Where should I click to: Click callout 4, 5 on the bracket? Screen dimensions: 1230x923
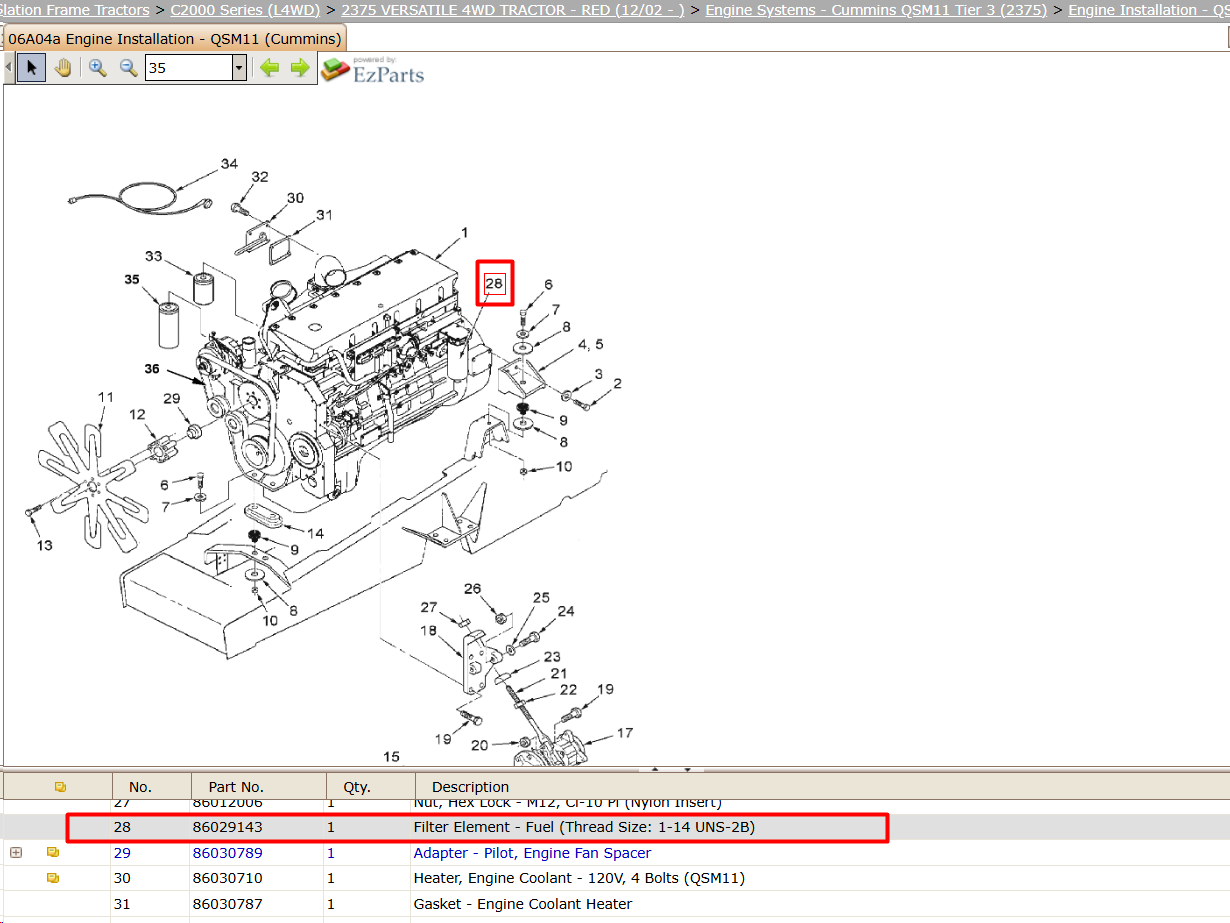click(x=590, y=345)
